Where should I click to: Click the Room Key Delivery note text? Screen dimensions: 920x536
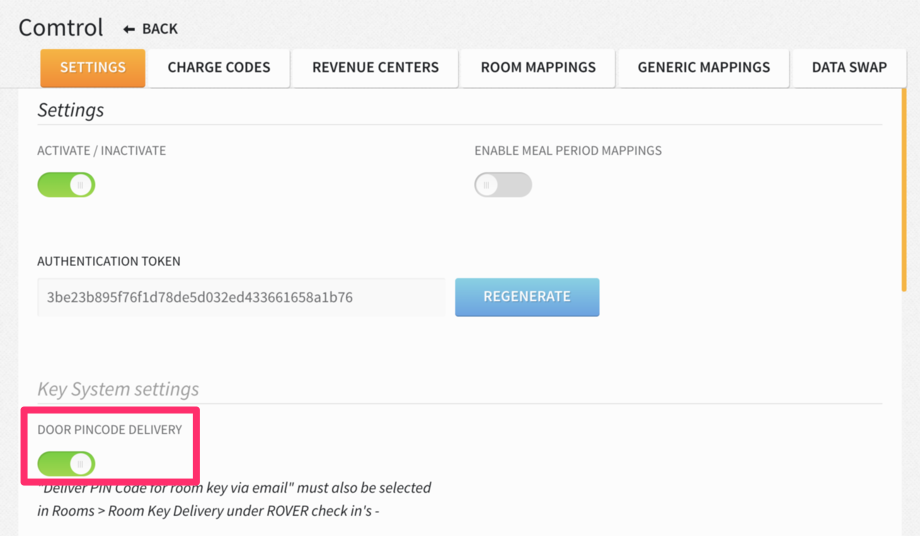point(234,500)
